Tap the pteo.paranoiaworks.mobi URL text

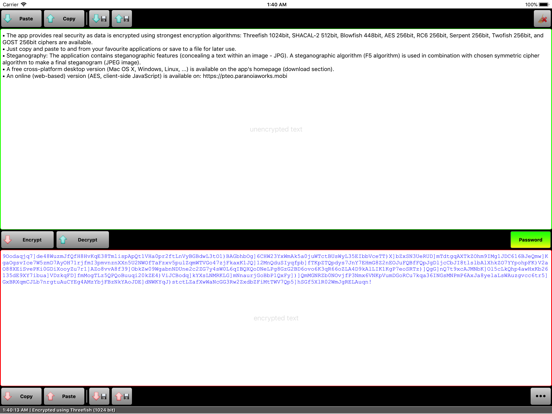(245, 76)
